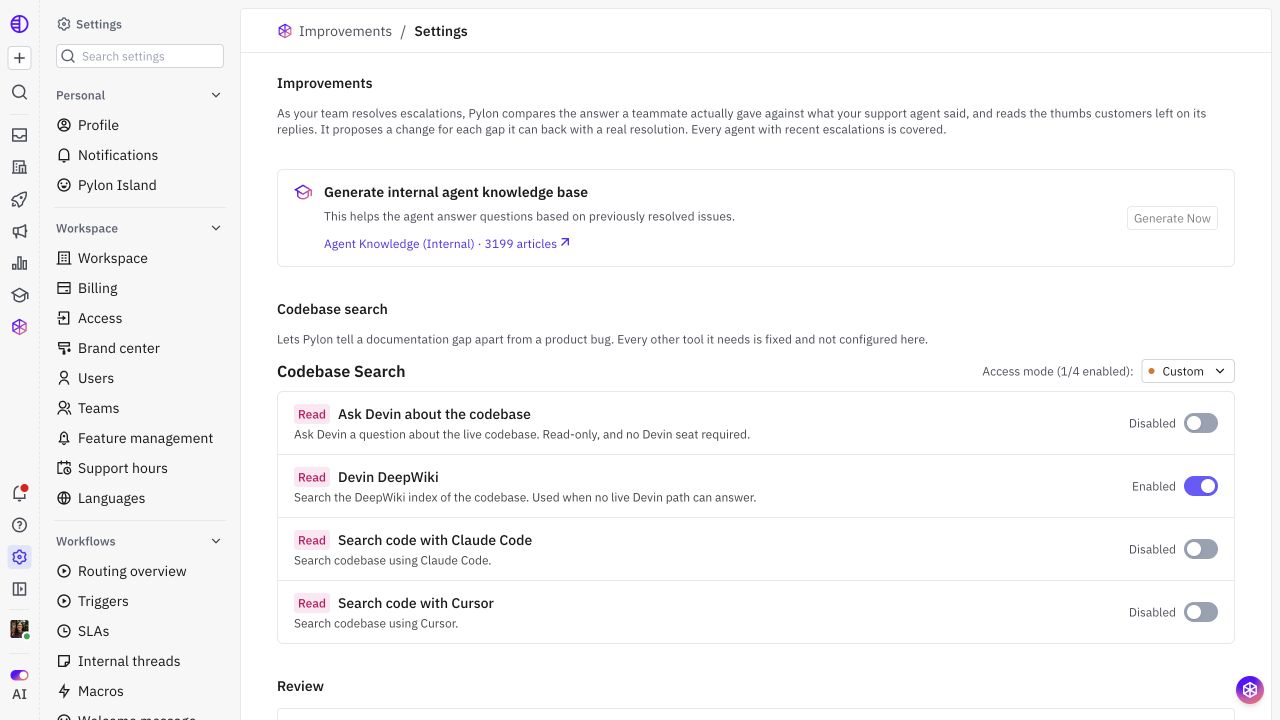Image resolution: width=1280 pixels, height=720 pixels.
Task: Open the bar chart analytics icon
Action: coord(19,263)
